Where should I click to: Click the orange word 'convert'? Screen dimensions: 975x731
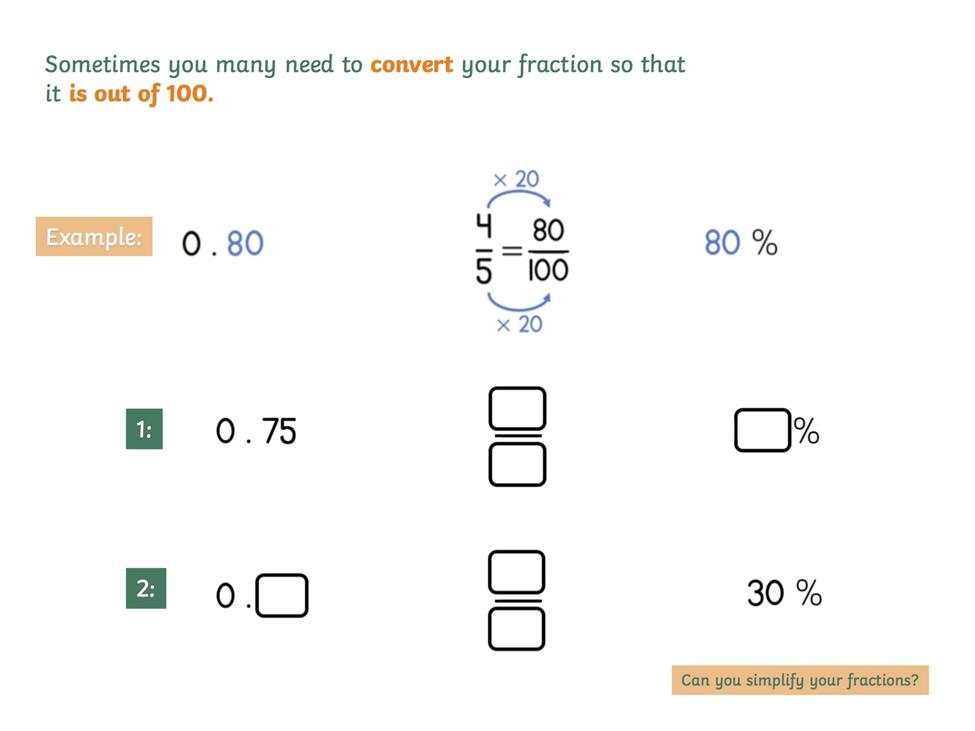pyautogui.click(x=412, y=65)
